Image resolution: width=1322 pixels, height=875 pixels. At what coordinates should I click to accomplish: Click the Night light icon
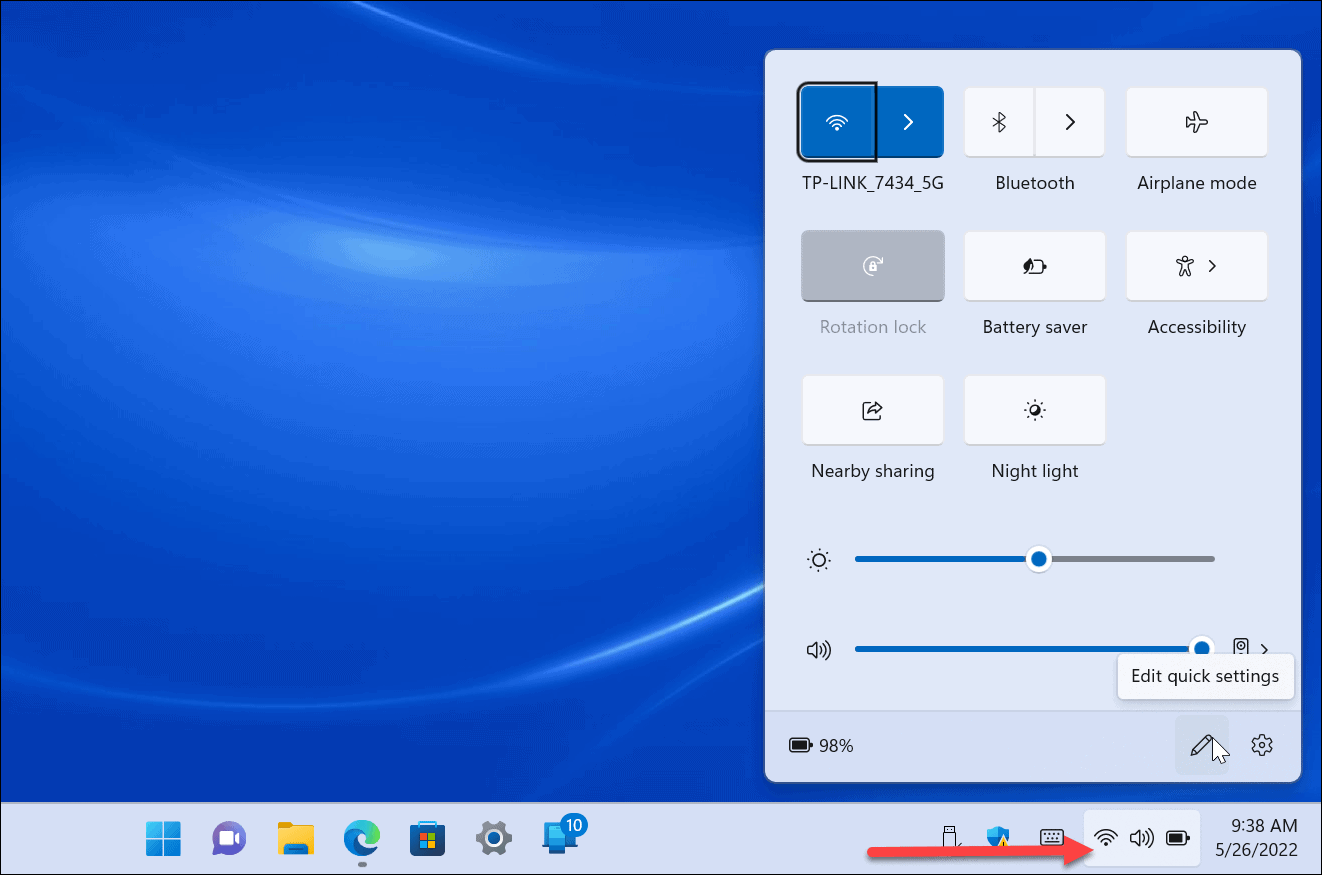(x=1034, y=410)
